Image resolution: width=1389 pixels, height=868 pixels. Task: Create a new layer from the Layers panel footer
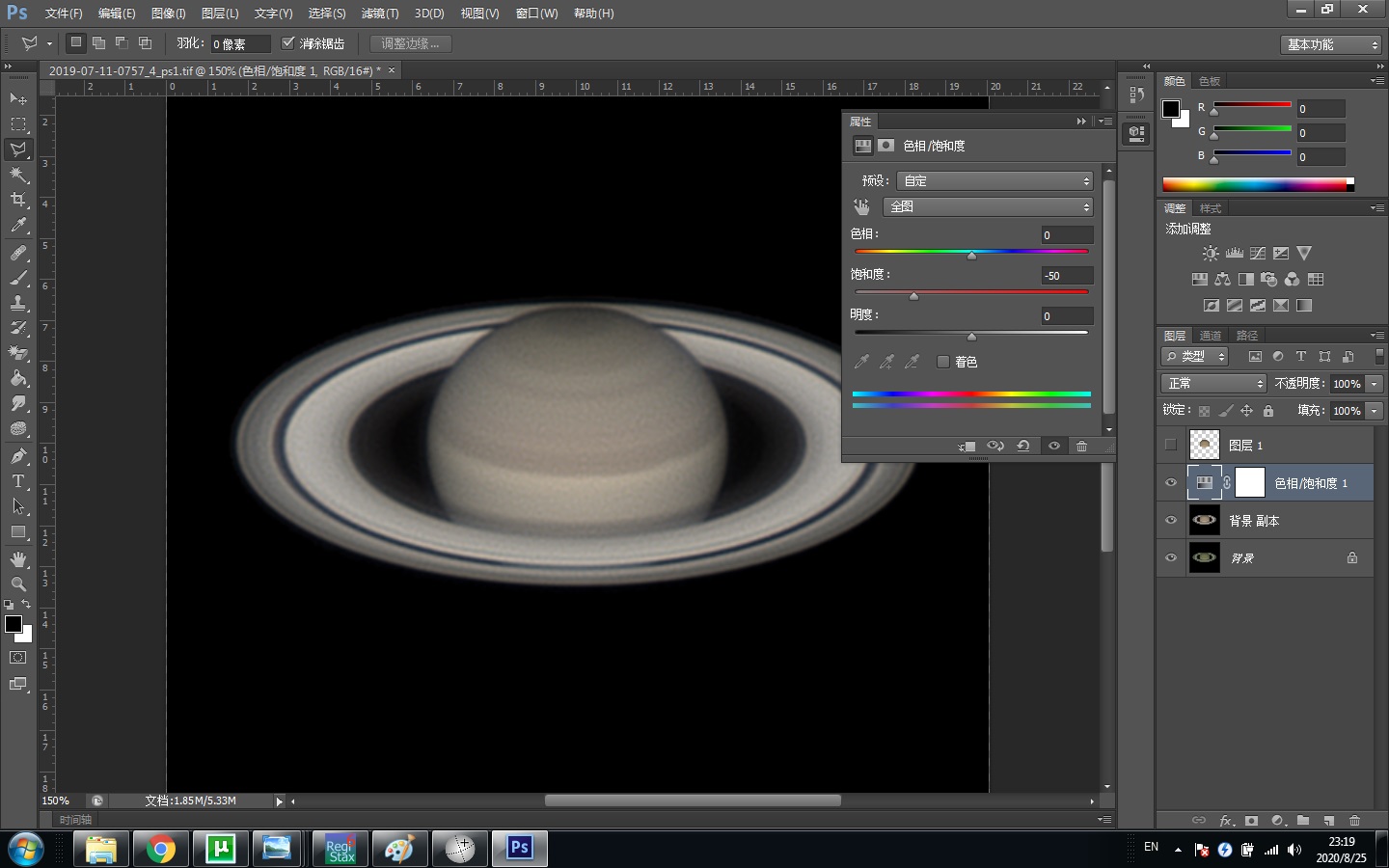(x=1329, y=821)
